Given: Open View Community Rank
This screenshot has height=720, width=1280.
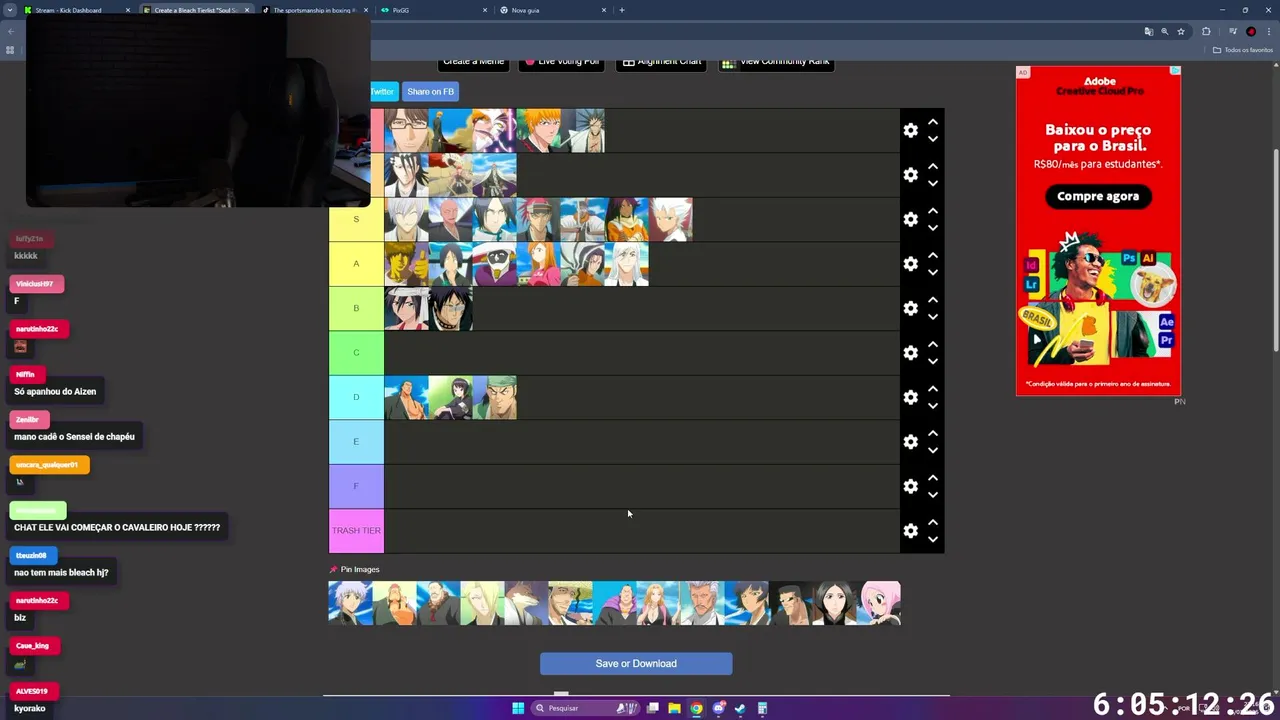Looking at the screenshot, I should (x=776, y=62).
